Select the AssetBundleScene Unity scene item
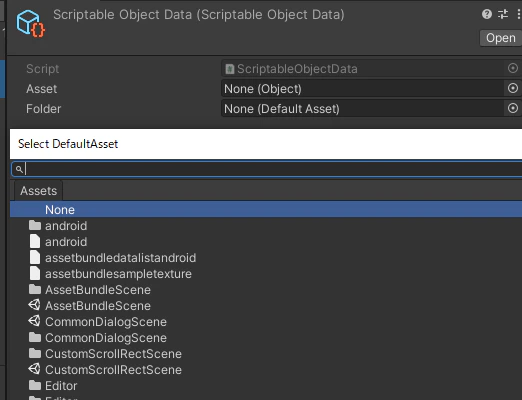The width and height of the screenshot is (522, 400). coord(90,306)
